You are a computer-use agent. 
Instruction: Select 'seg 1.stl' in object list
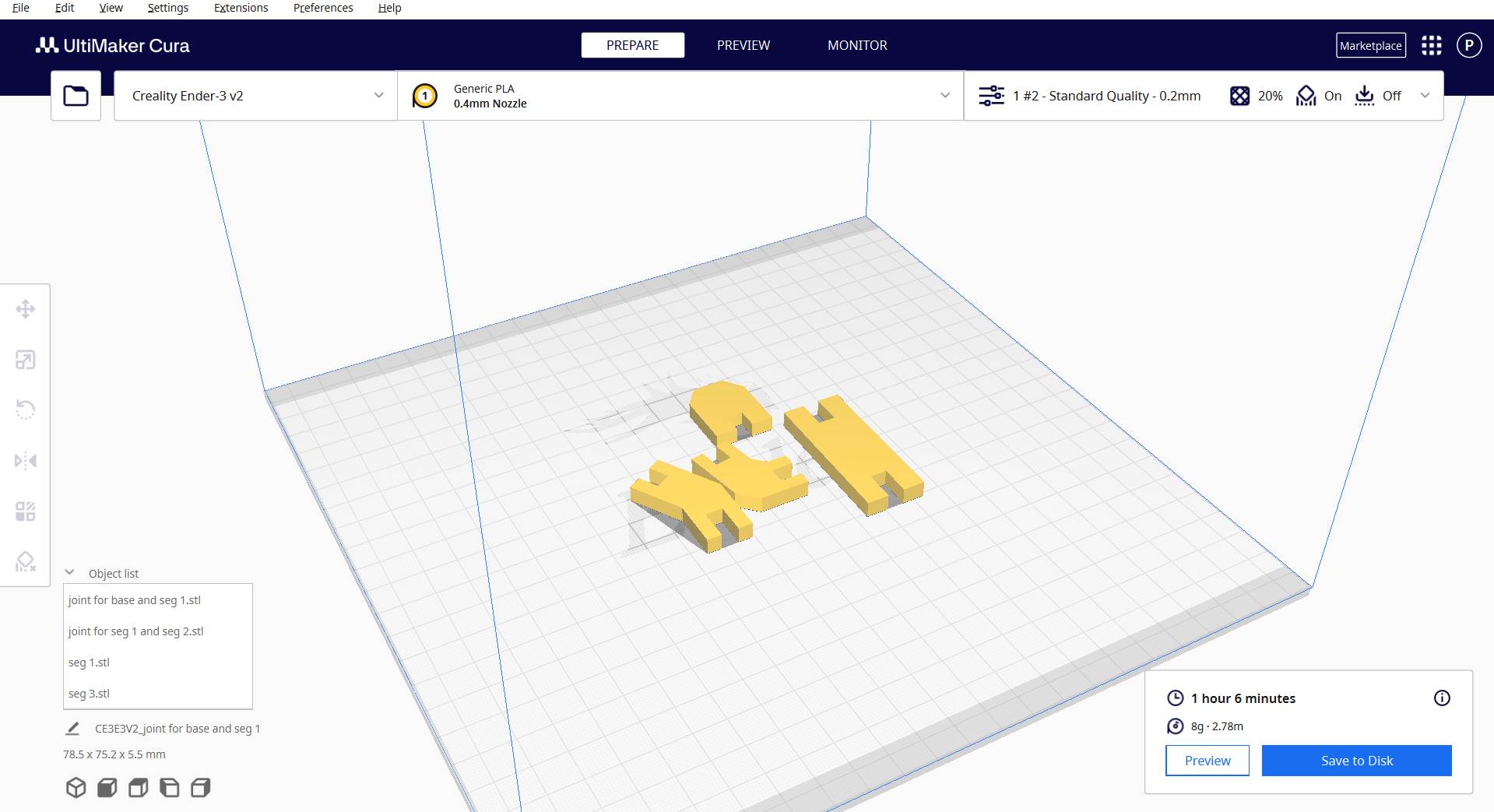(158, 663)
